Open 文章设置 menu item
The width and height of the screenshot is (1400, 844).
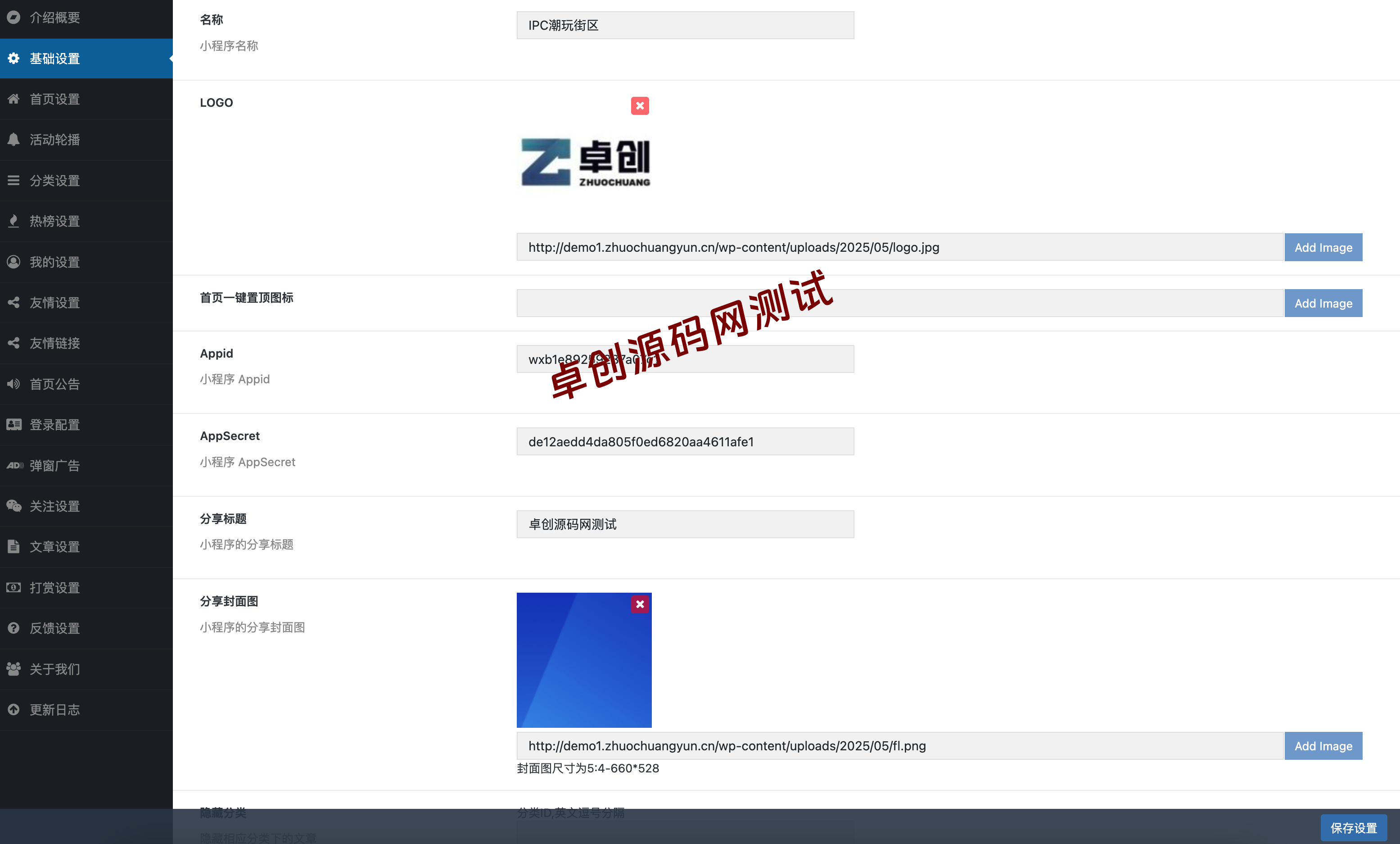[x=86, y=546]
